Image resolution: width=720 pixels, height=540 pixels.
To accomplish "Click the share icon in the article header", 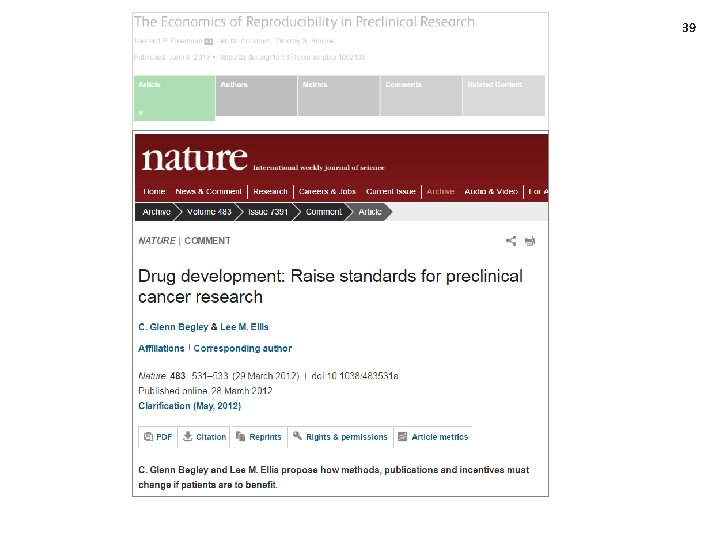I will click(x=511, y=241).
